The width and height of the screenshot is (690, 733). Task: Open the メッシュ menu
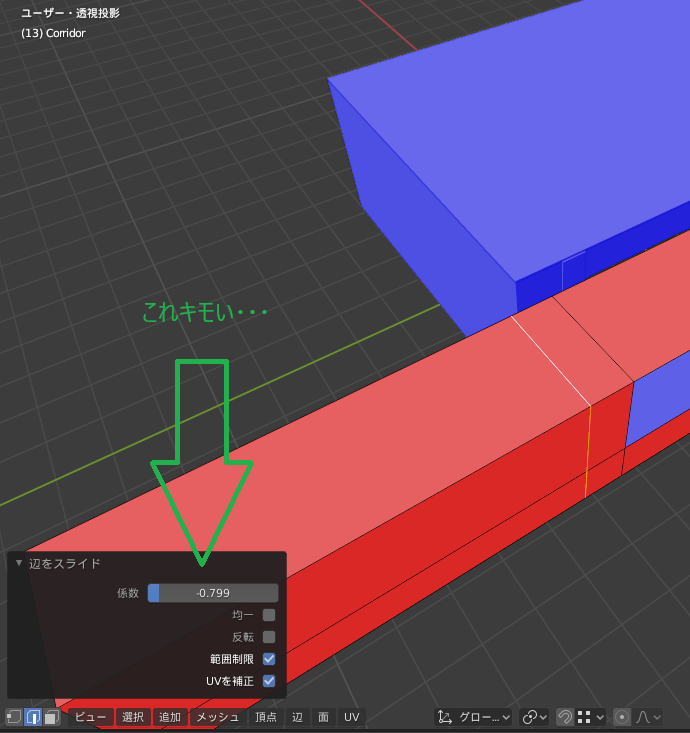point(217,717)
